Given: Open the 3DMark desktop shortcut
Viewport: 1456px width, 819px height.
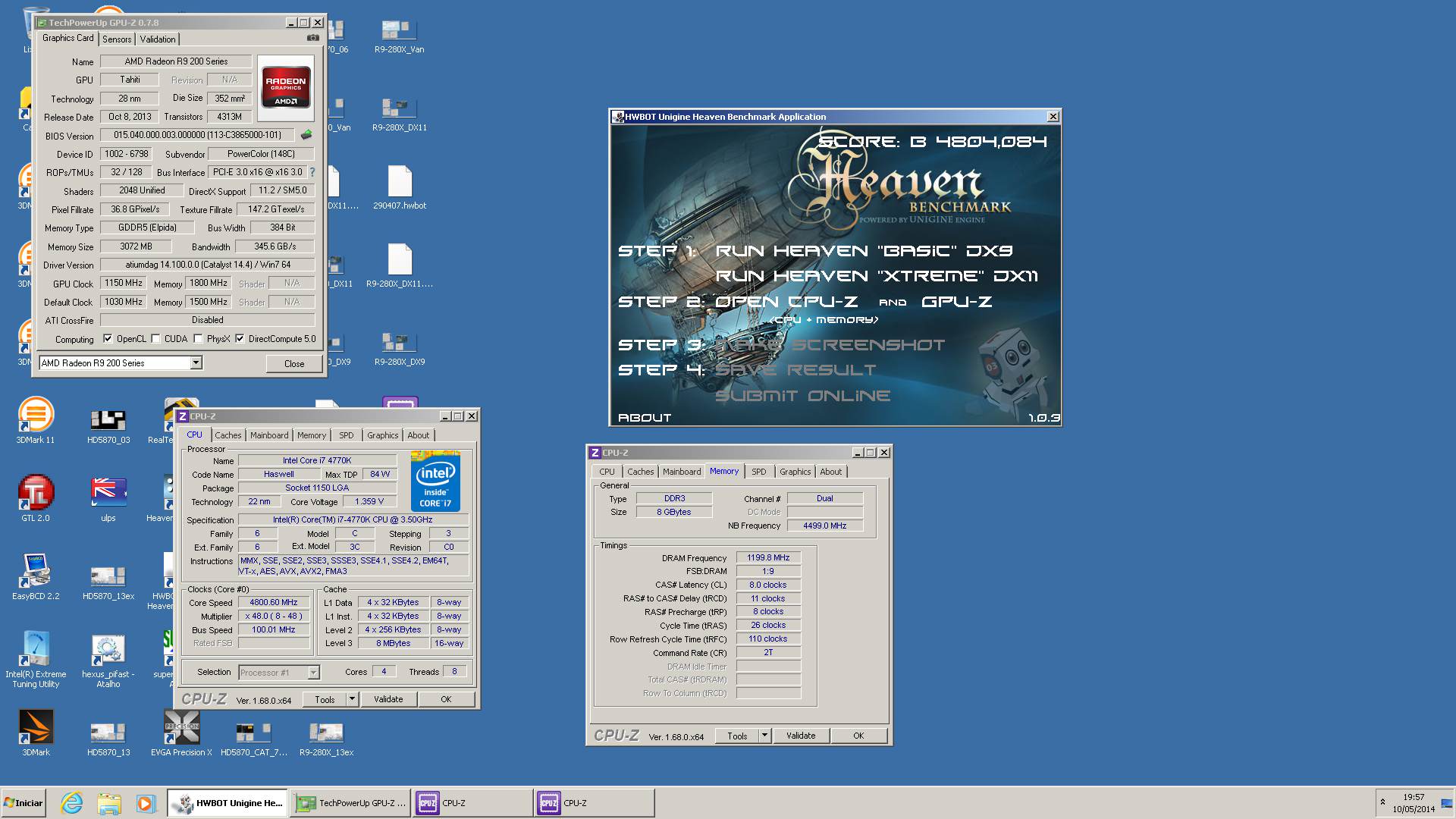Looking at the screenshot, I should [x=35, y=732].
